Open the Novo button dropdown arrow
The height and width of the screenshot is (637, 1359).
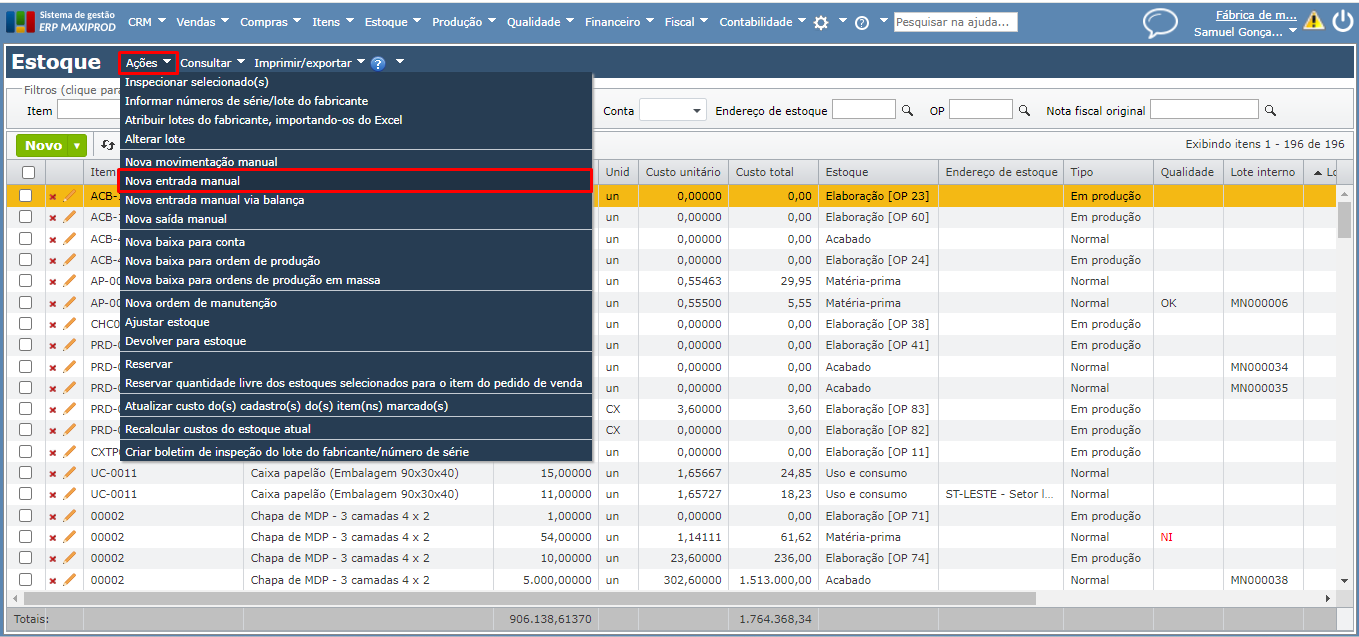tap(77, 146)
